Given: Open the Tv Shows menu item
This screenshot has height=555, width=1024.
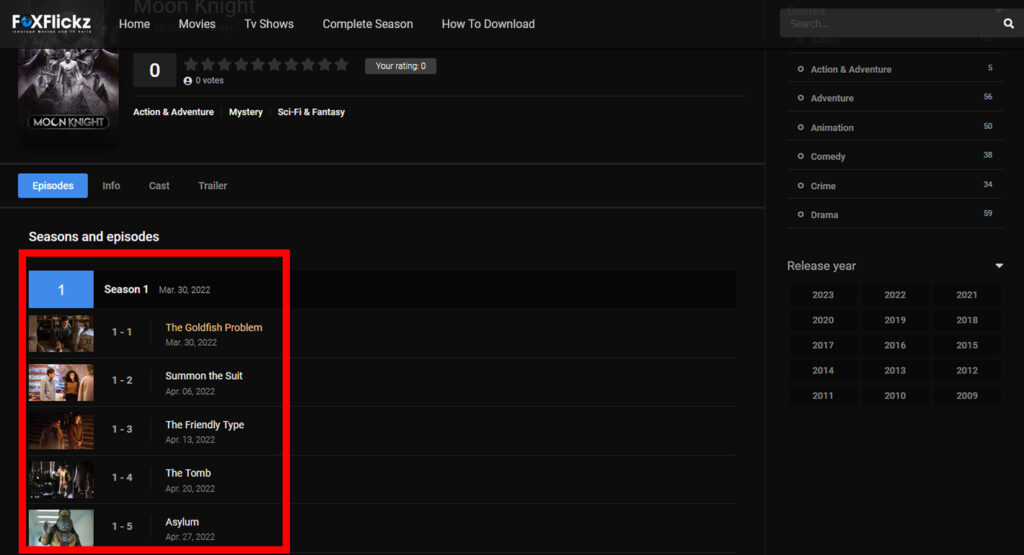Looking at the screenshot, I should pyautogui.click(x=269, y=24).
